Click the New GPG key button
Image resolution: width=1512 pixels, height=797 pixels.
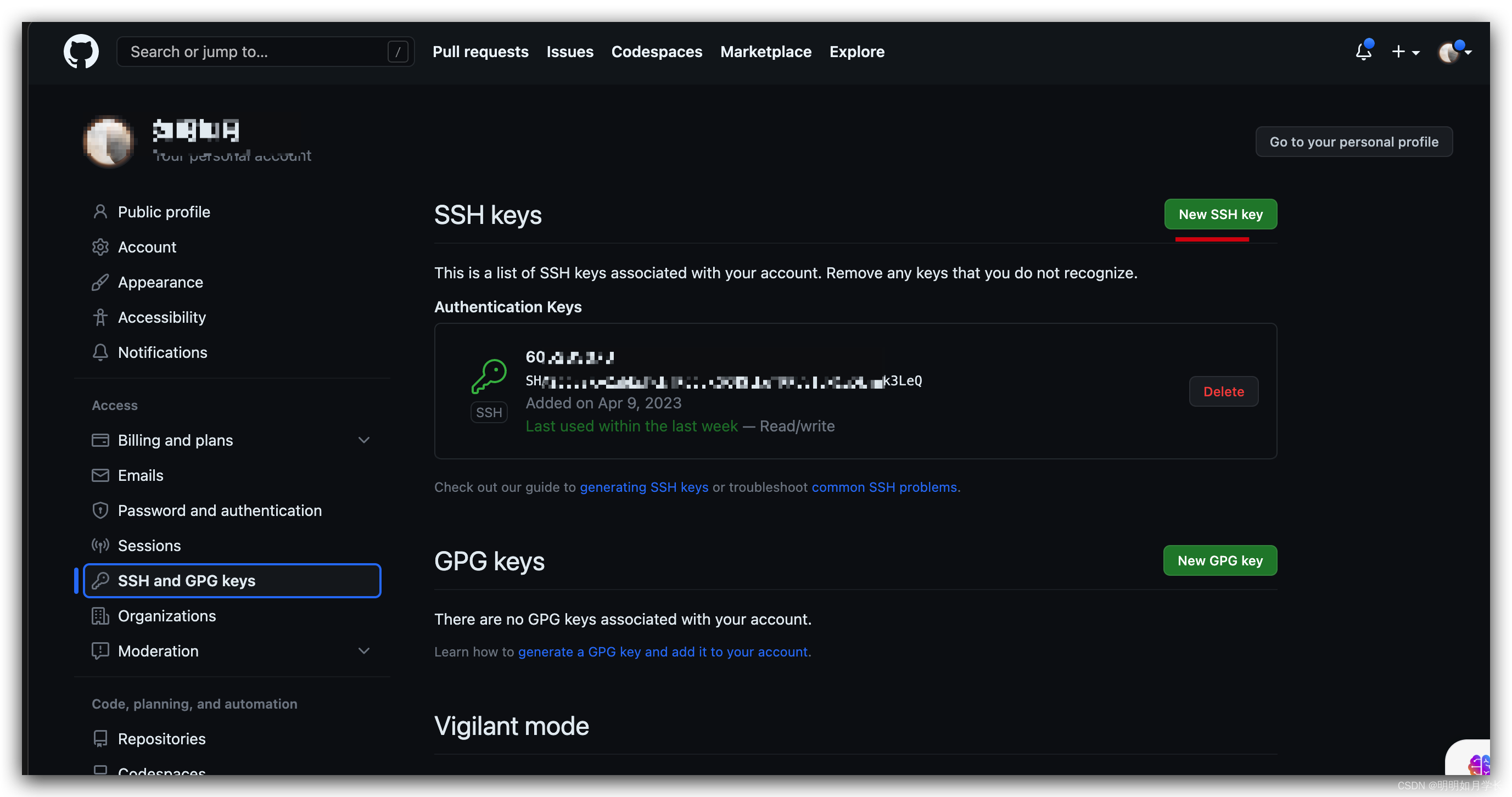click(1220, 560)
